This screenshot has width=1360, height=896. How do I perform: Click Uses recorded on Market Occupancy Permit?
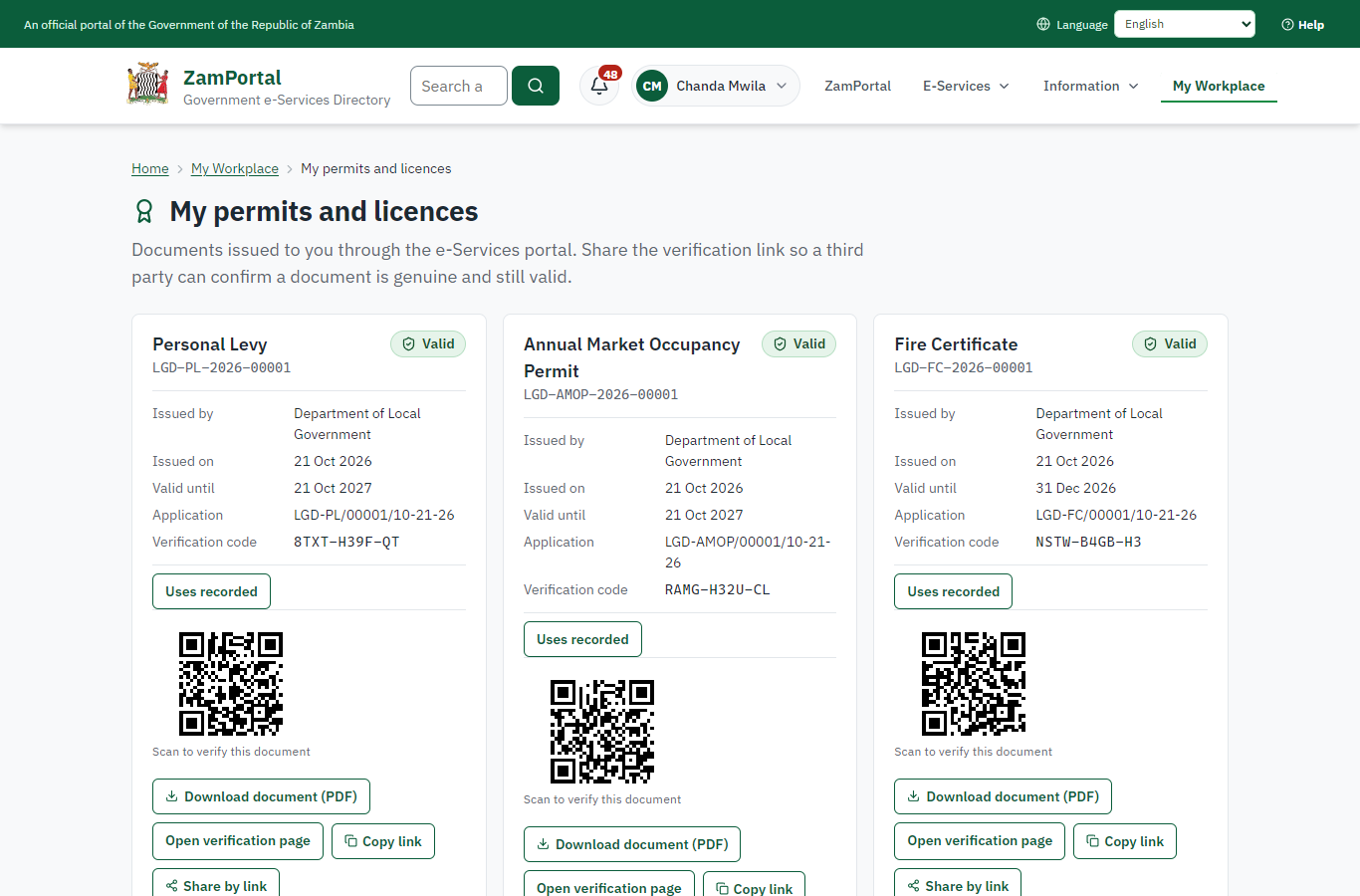pos(582,639)
